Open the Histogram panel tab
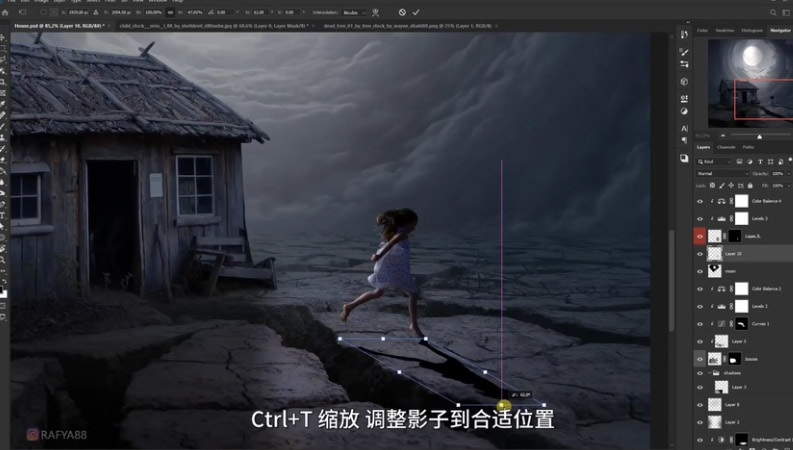 click(752, 31)
